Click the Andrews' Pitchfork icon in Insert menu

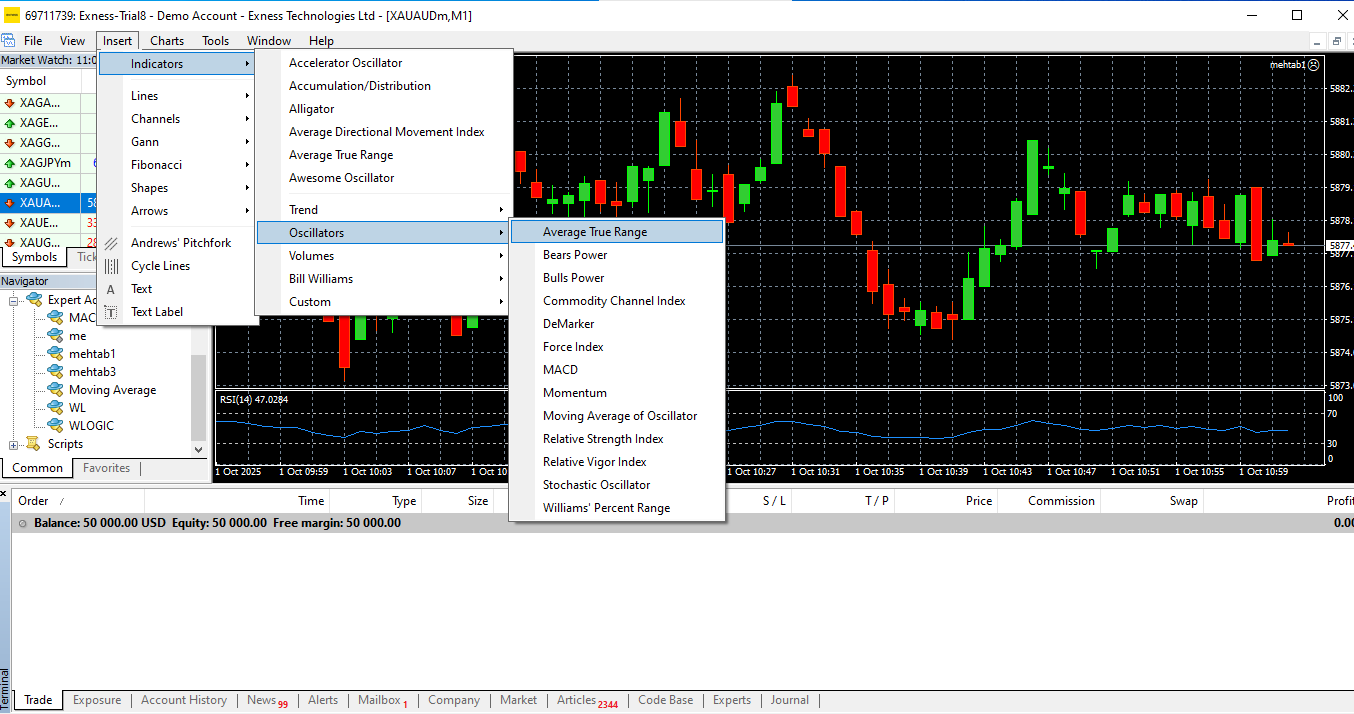[111, 243]
